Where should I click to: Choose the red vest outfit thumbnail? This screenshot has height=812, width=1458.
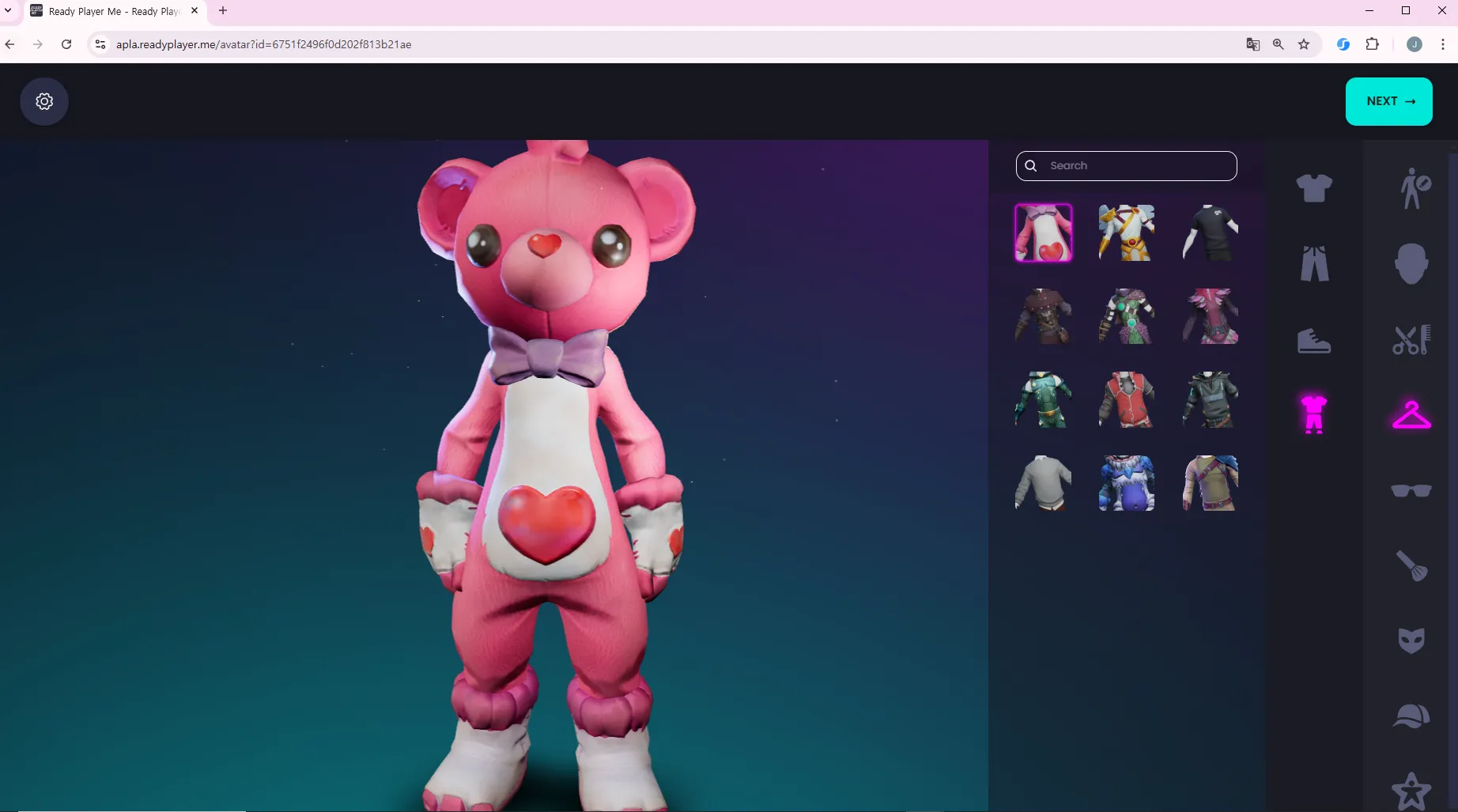click(1127, 400)
